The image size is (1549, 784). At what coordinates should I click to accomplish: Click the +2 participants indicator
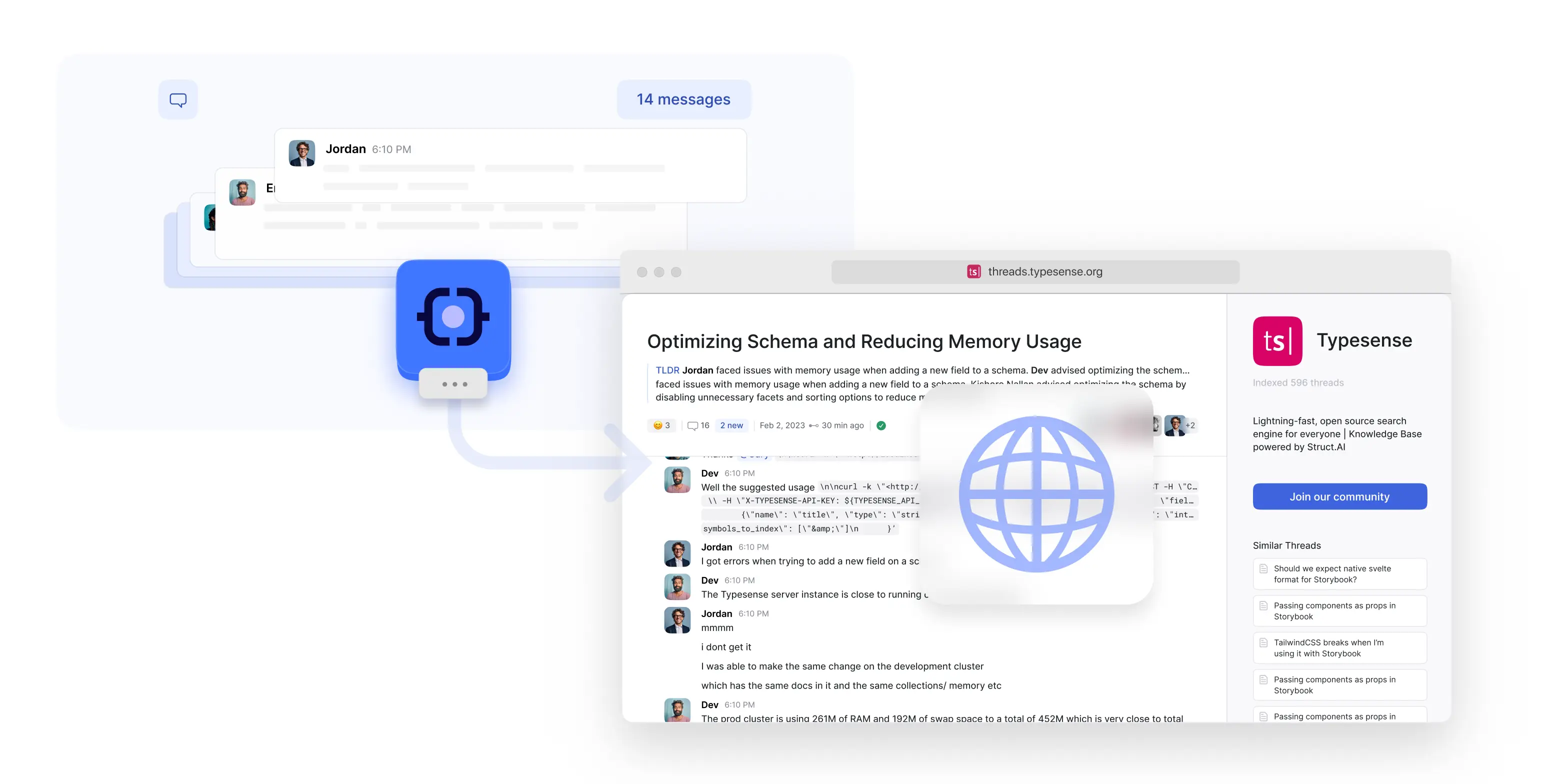1189,425
